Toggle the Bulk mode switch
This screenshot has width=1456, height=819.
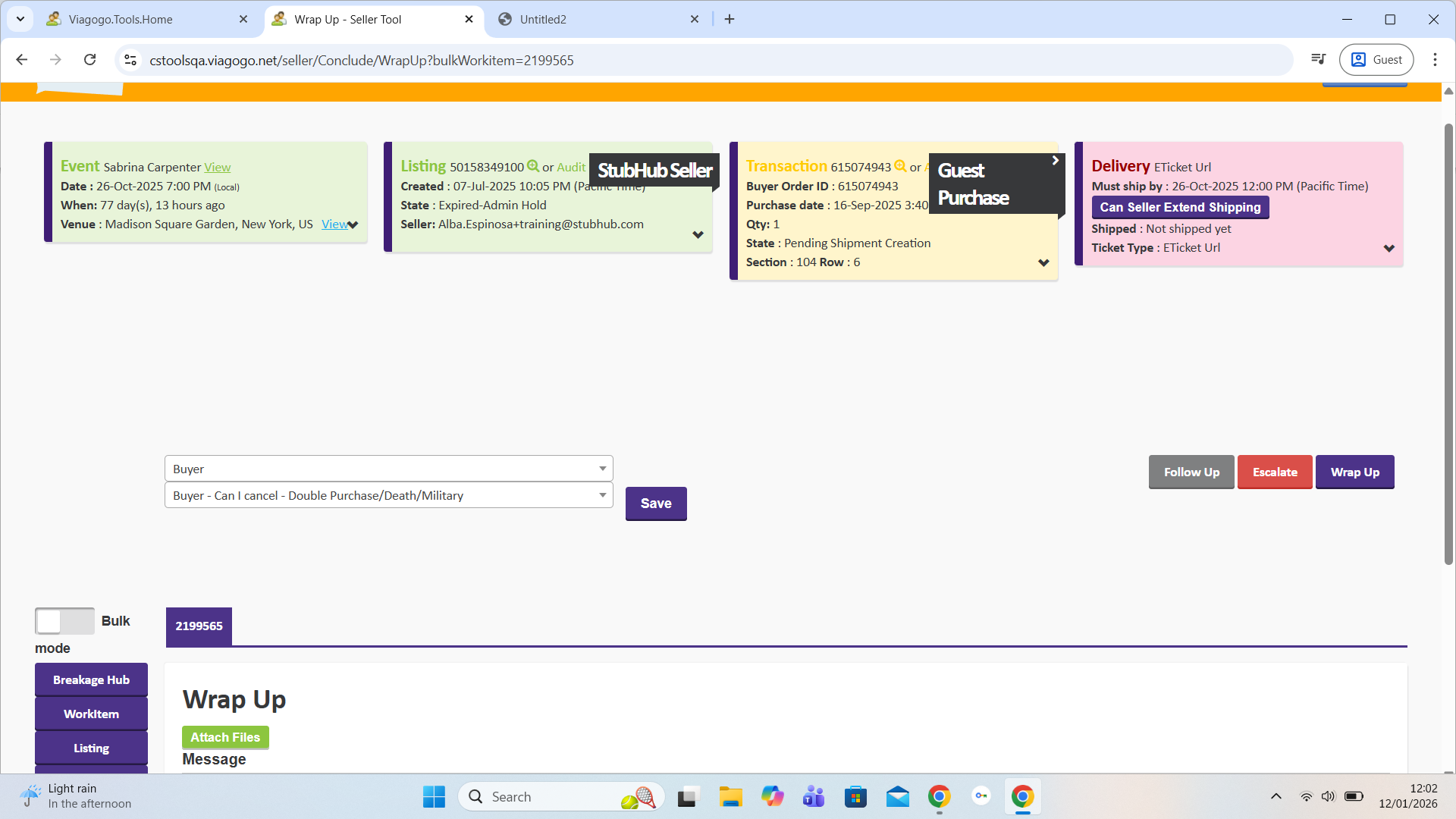click(x=64, y=621)
